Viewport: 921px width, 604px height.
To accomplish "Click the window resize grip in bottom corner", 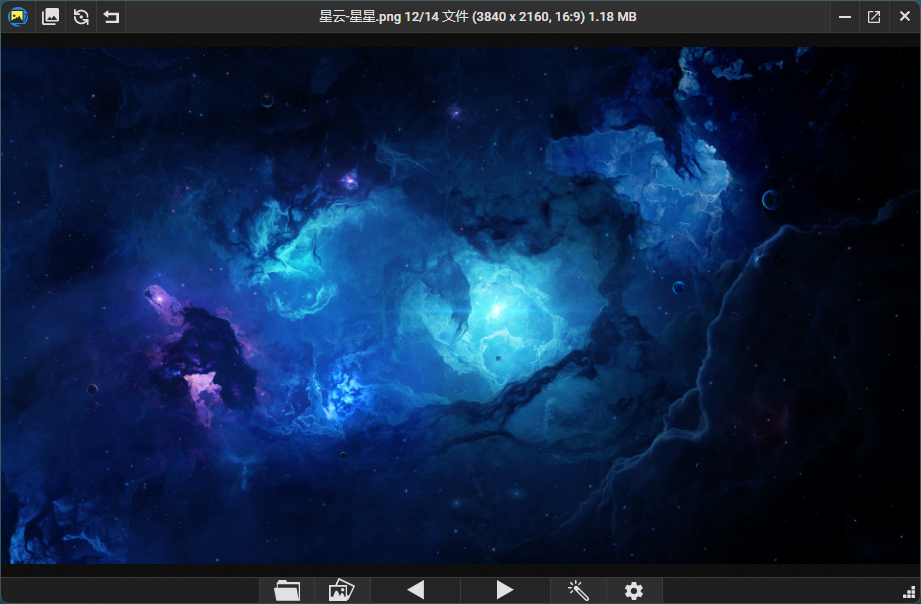I will 910,593.
